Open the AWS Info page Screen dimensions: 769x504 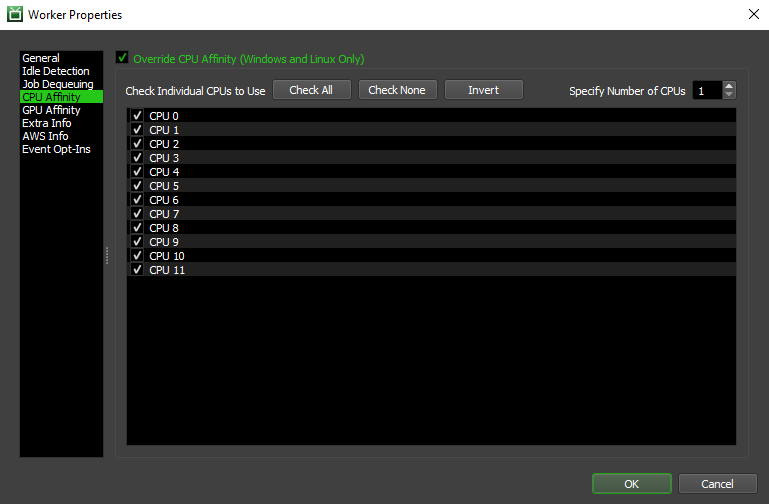point(45,136)
